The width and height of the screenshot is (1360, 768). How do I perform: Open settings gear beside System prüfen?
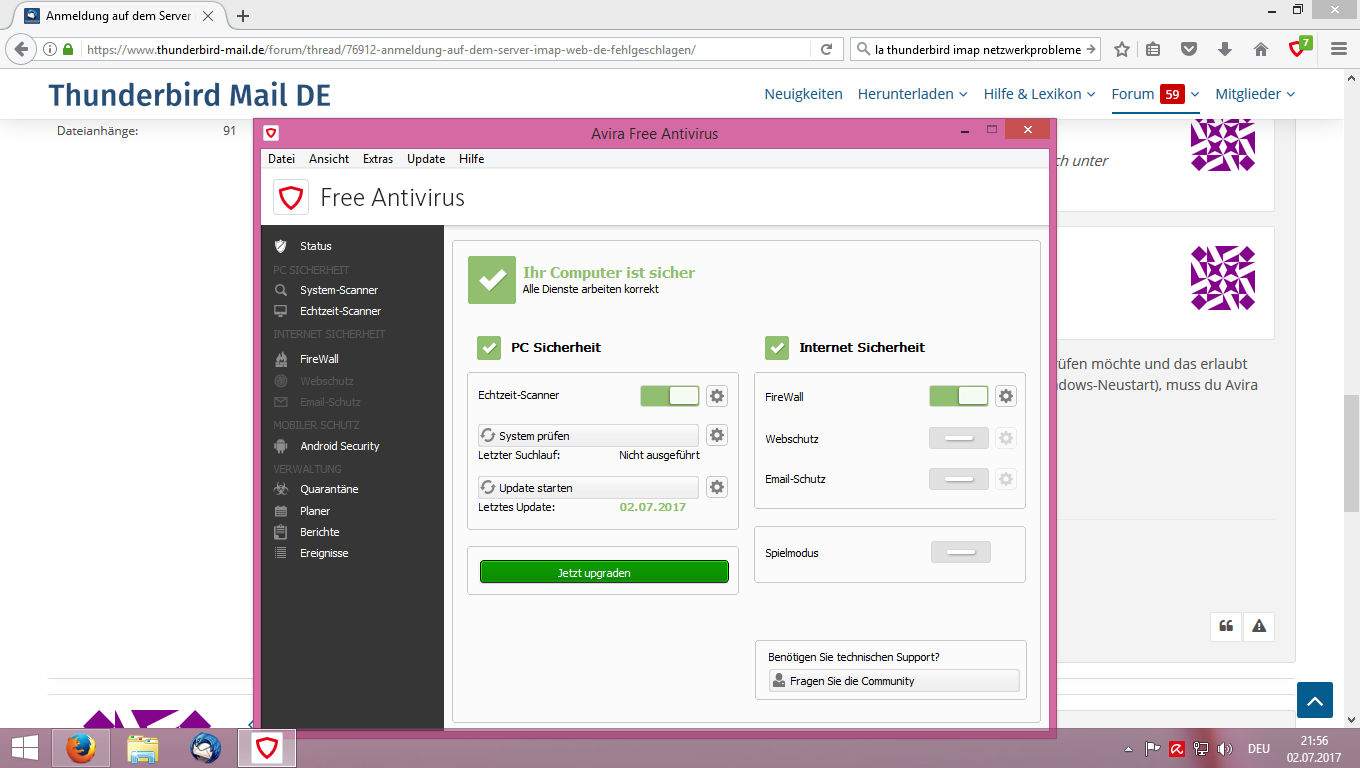[717, 435]
